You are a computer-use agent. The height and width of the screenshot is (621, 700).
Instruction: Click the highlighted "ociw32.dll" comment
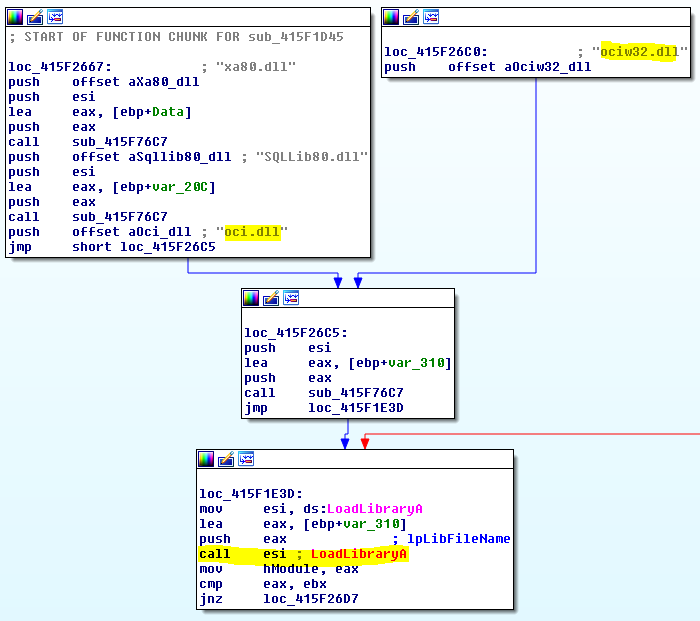click(x=639, y=52)
